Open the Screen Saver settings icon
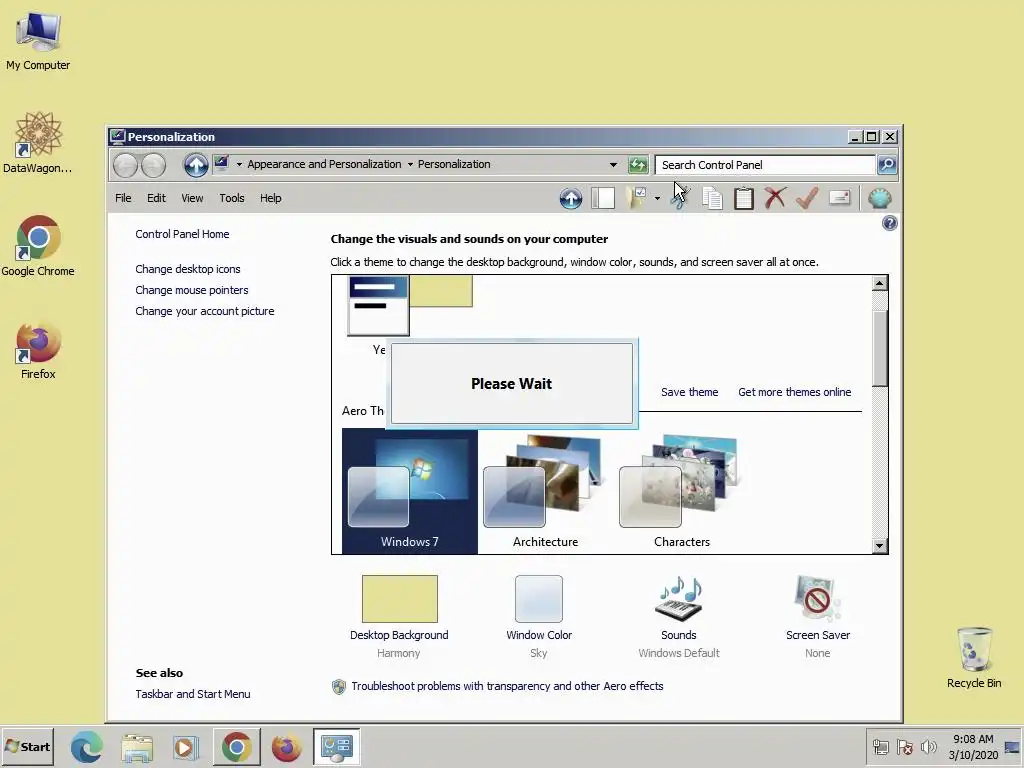This screenshot has width=1024, height=768. click(x=818, y=598)
